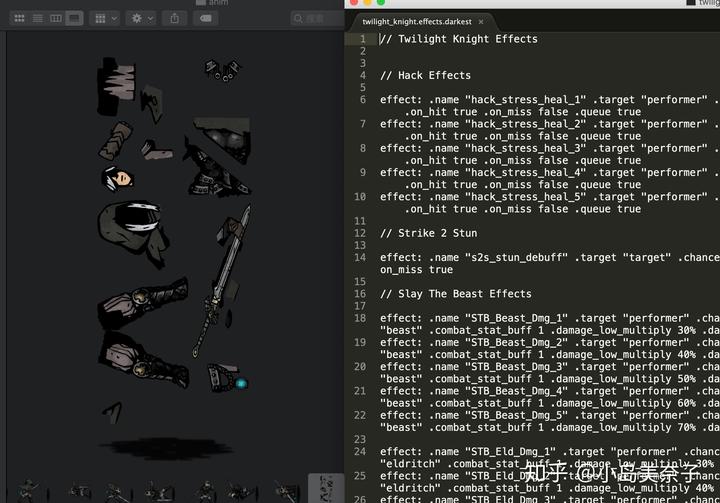
Task: Click the Edit Tags icon
Action: (203, 18)
